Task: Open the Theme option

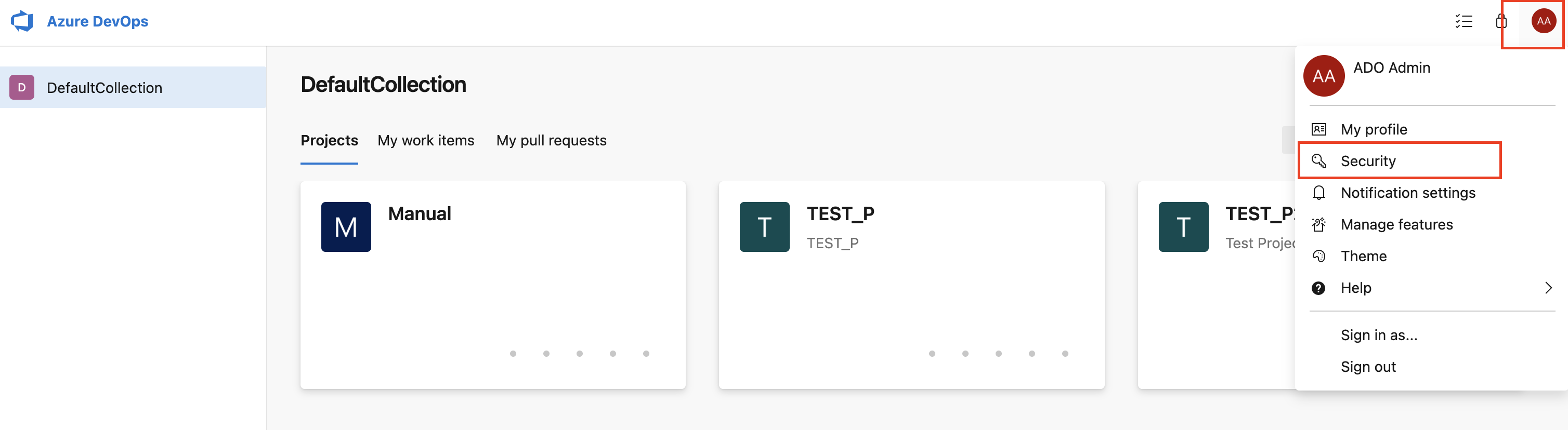Action: (x=1364, y=256)
